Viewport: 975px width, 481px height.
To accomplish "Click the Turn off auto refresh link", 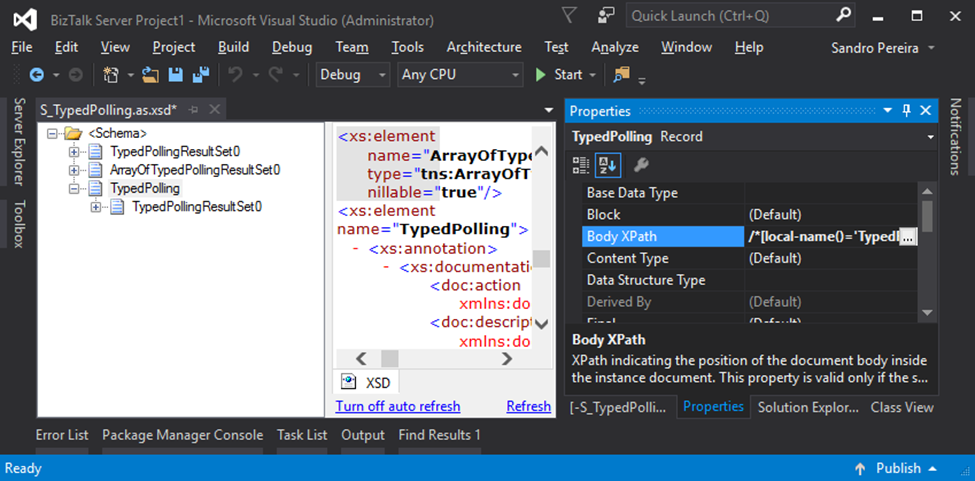I will coord(398,406).
